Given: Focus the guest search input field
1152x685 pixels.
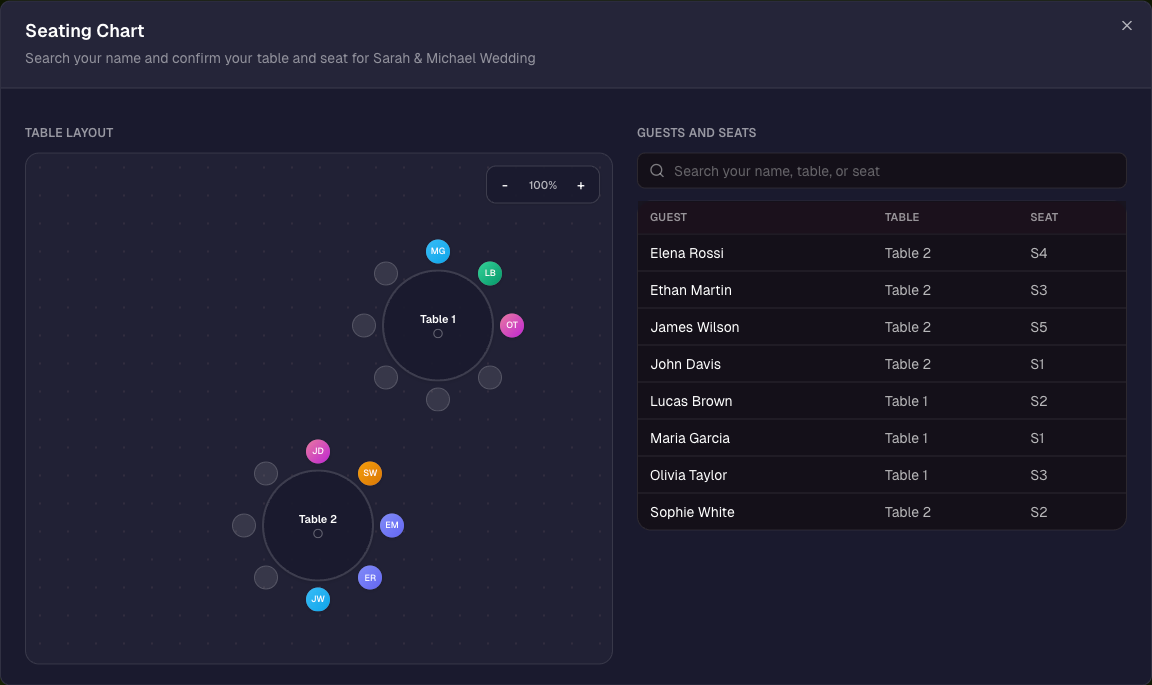Looking at the screenshot, I should click(882, 171).
